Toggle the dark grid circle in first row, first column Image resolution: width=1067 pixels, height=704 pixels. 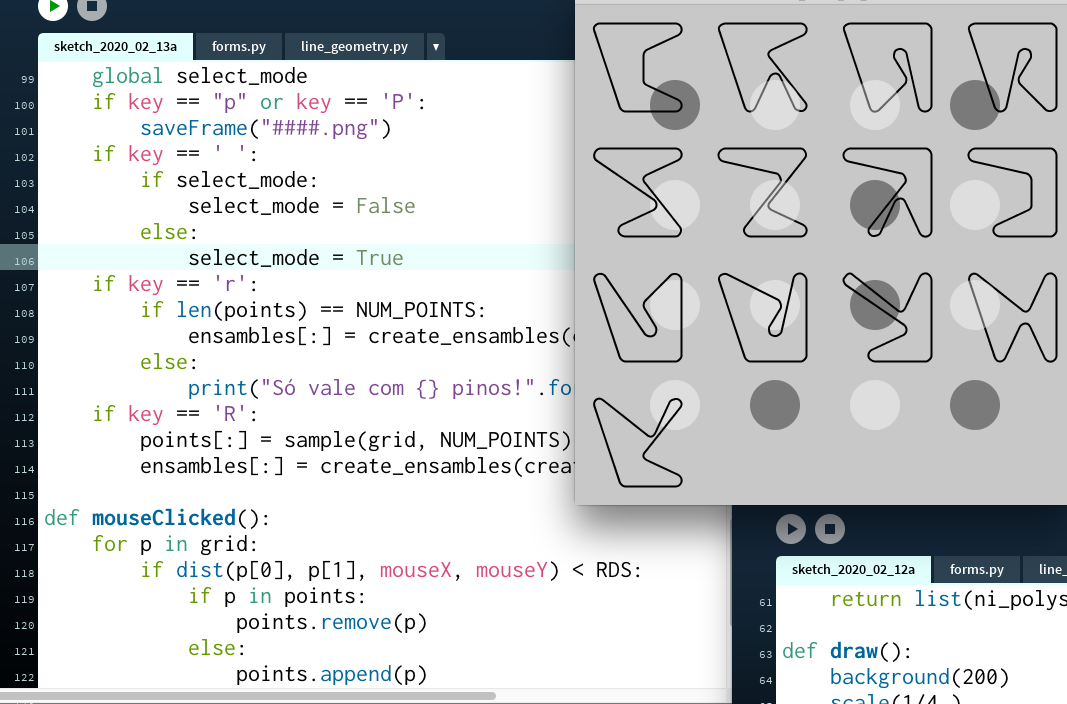coord(675,105)
